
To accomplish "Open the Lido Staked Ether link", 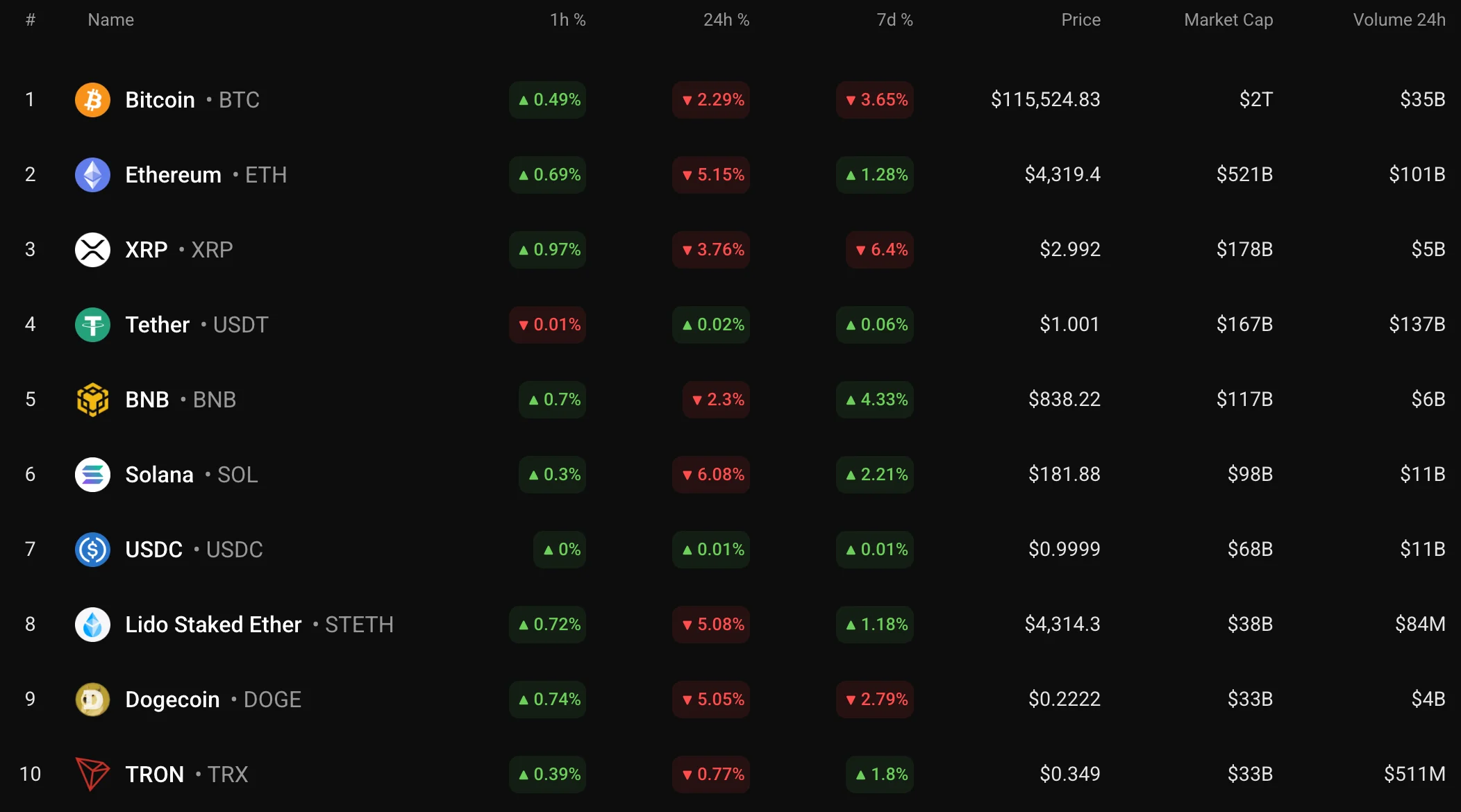I will click(x=213, y=625).
